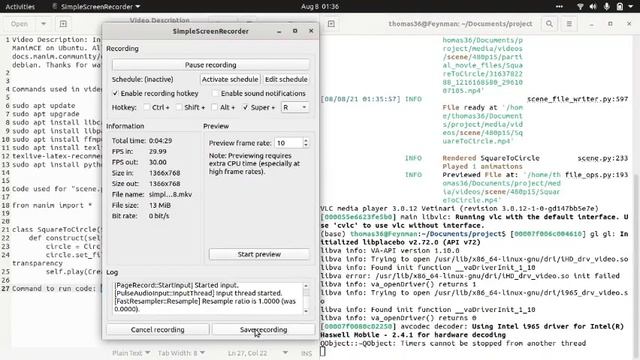640x360 pixels.
Task: Click from manim import * line in editor
Action: pos(52,205)
